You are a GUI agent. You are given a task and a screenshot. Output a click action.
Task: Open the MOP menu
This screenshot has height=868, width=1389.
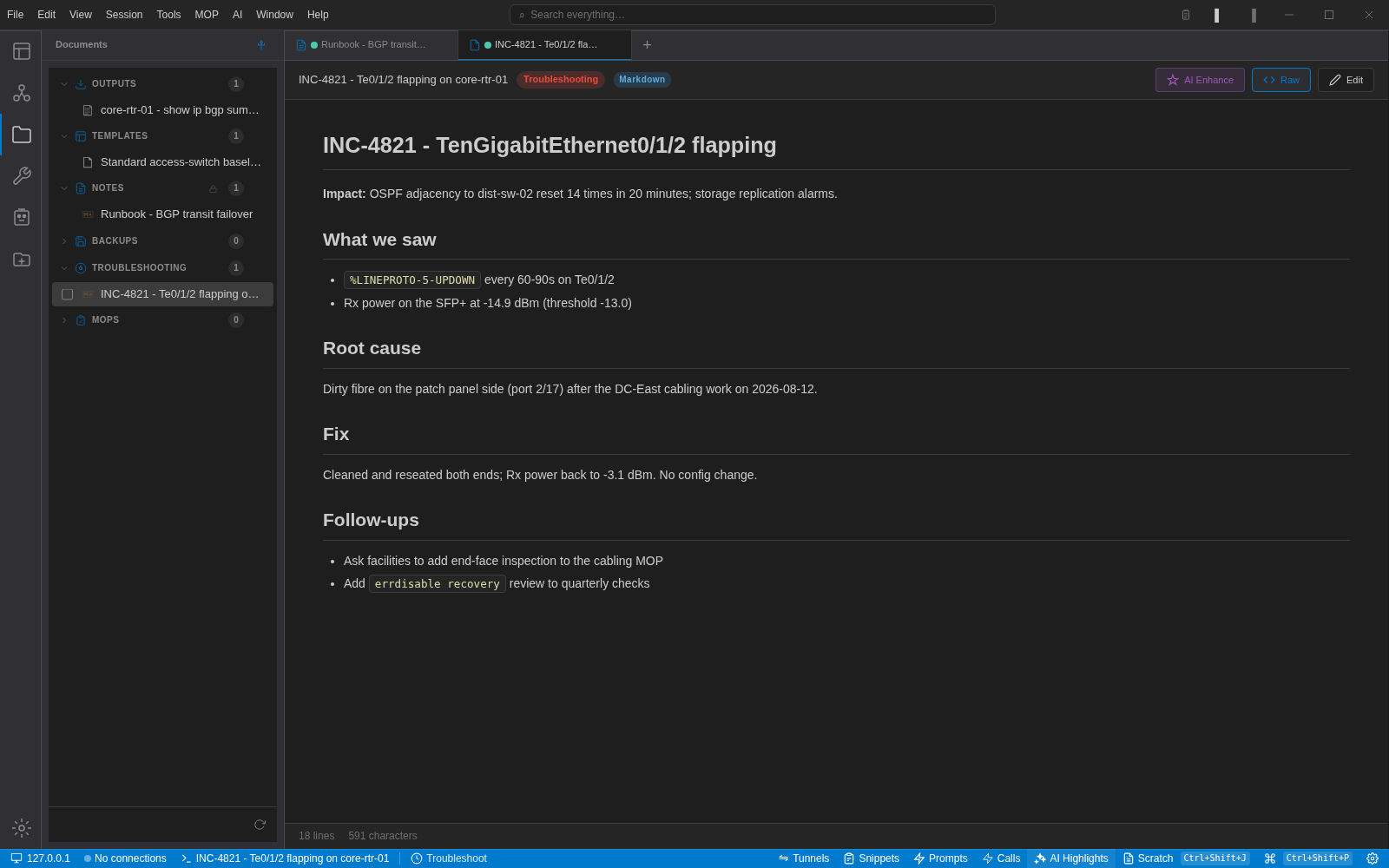[207, 15]
